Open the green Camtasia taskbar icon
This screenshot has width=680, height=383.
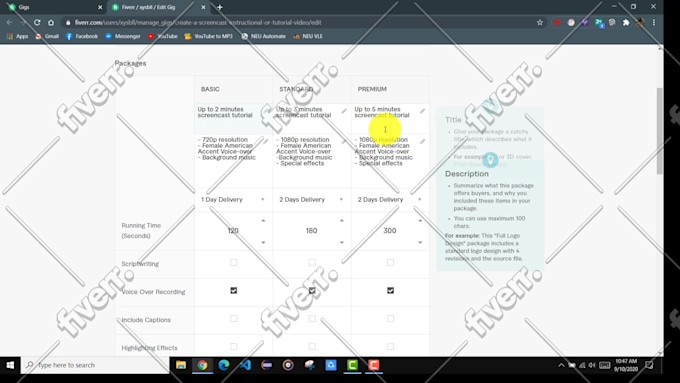coord(352,365)
